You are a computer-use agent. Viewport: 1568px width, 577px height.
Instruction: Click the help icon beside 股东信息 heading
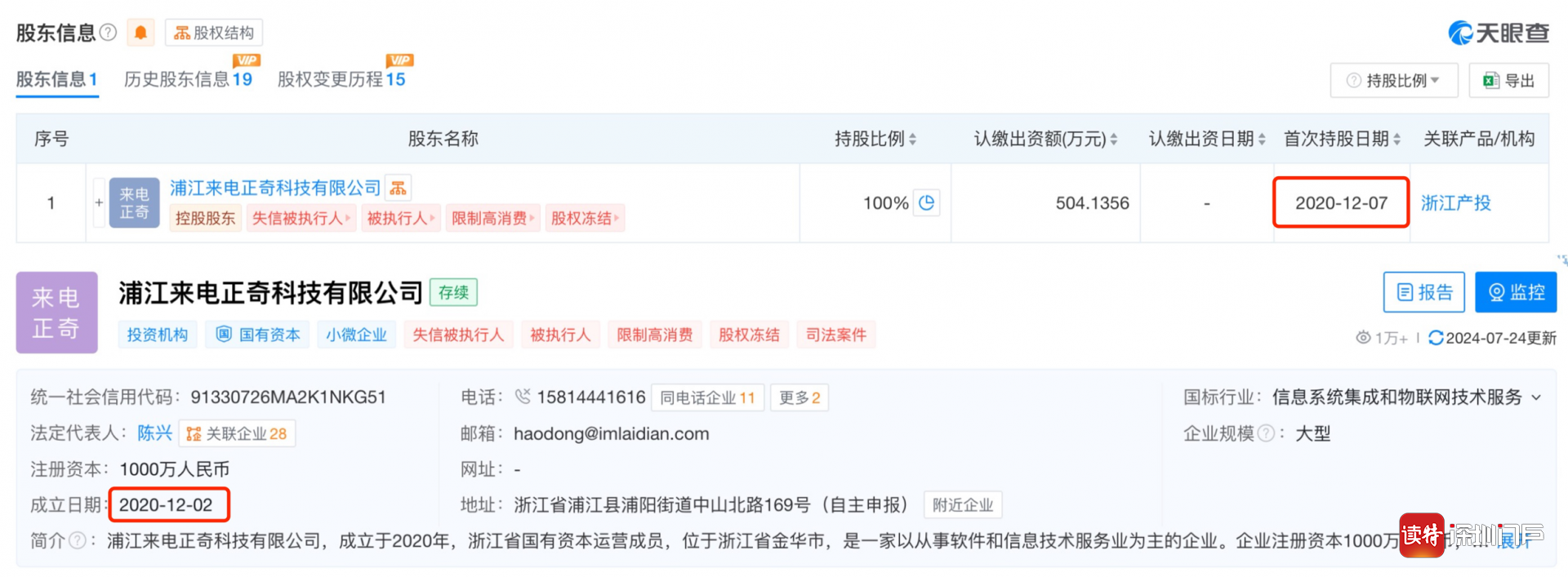click(x=108, y=33)
